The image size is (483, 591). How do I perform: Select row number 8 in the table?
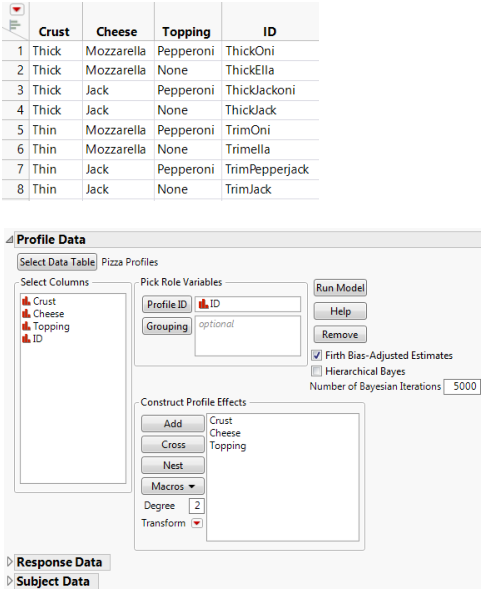point(20,189)
